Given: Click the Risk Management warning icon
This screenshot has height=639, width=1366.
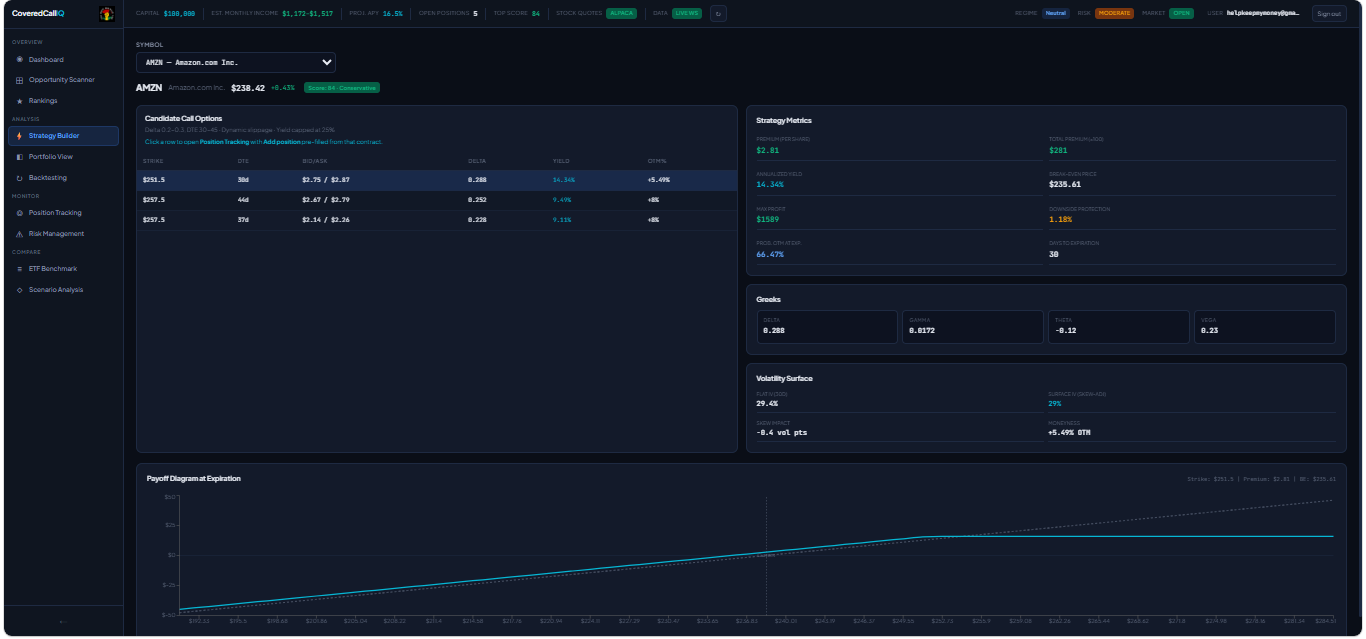Looking at the screenshot, I should 19,234.
